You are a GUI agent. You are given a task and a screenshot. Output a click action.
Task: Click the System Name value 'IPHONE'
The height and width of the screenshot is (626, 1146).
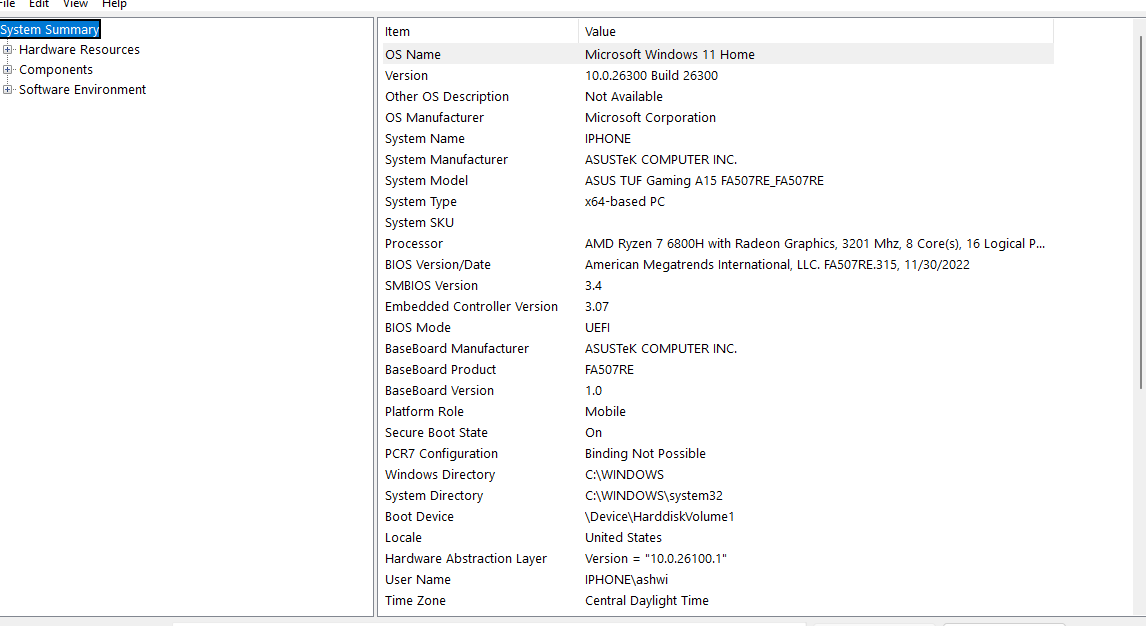click(607, 139)
